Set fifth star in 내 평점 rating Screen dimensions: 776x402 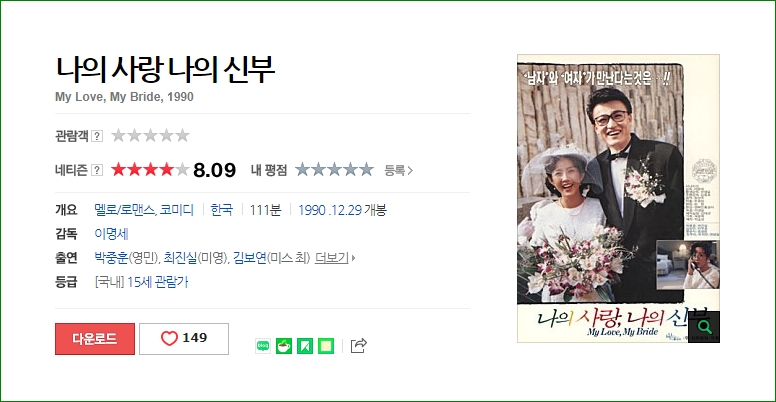tap(366, 170)
